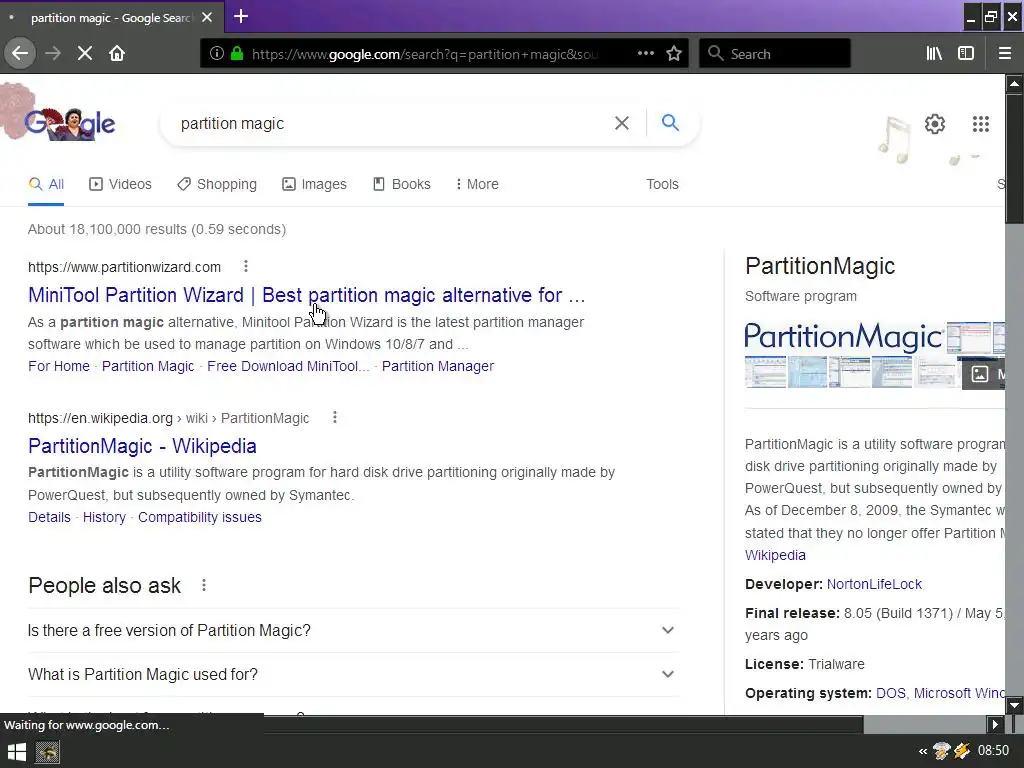This screenshot has width=1024, height=768.
Task: Click the For Home sitelink
Action: pos(59,366)
